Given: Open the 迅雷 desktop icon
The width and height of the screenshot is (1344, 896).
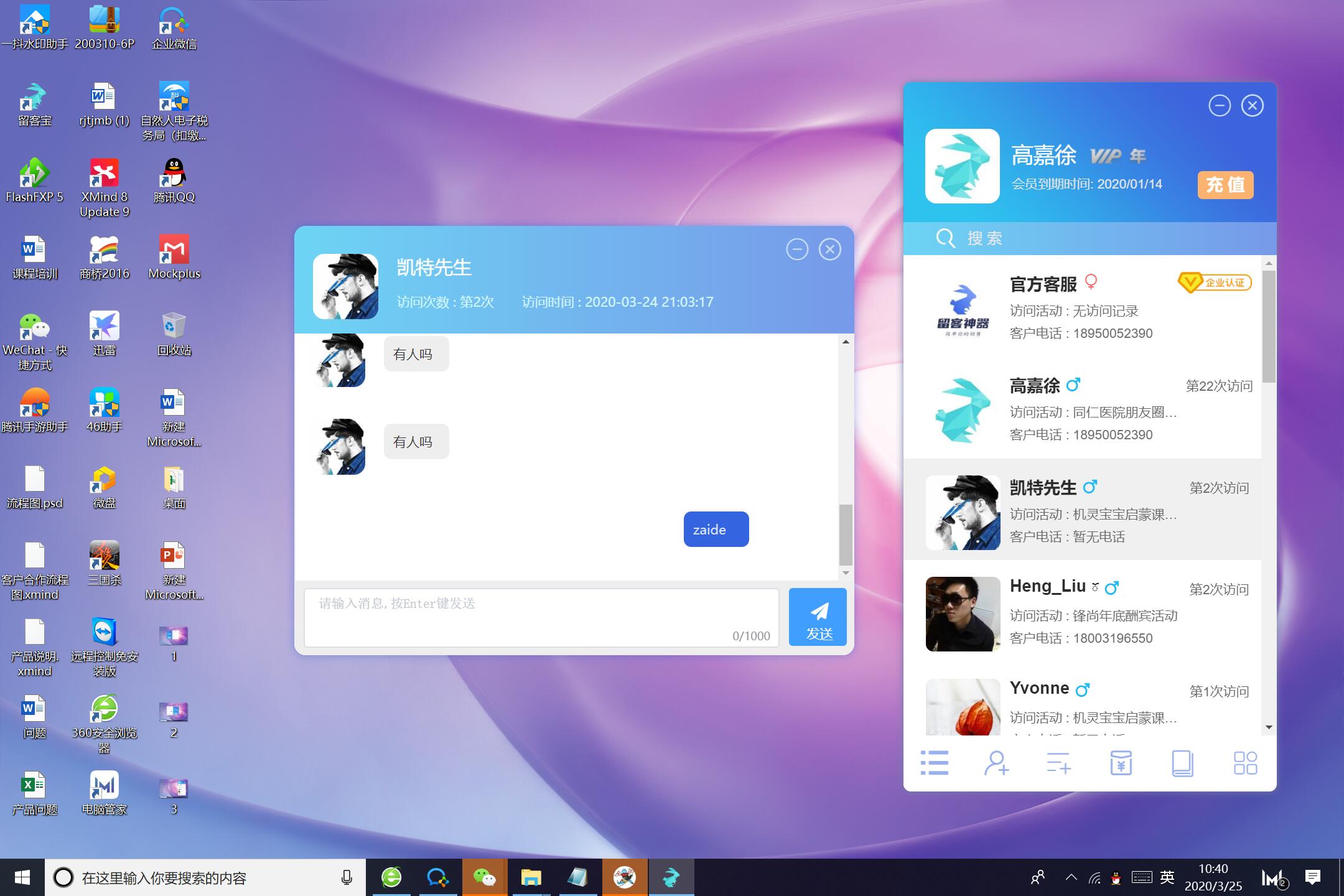Looking at the screenshot, I should click(105, 334).
